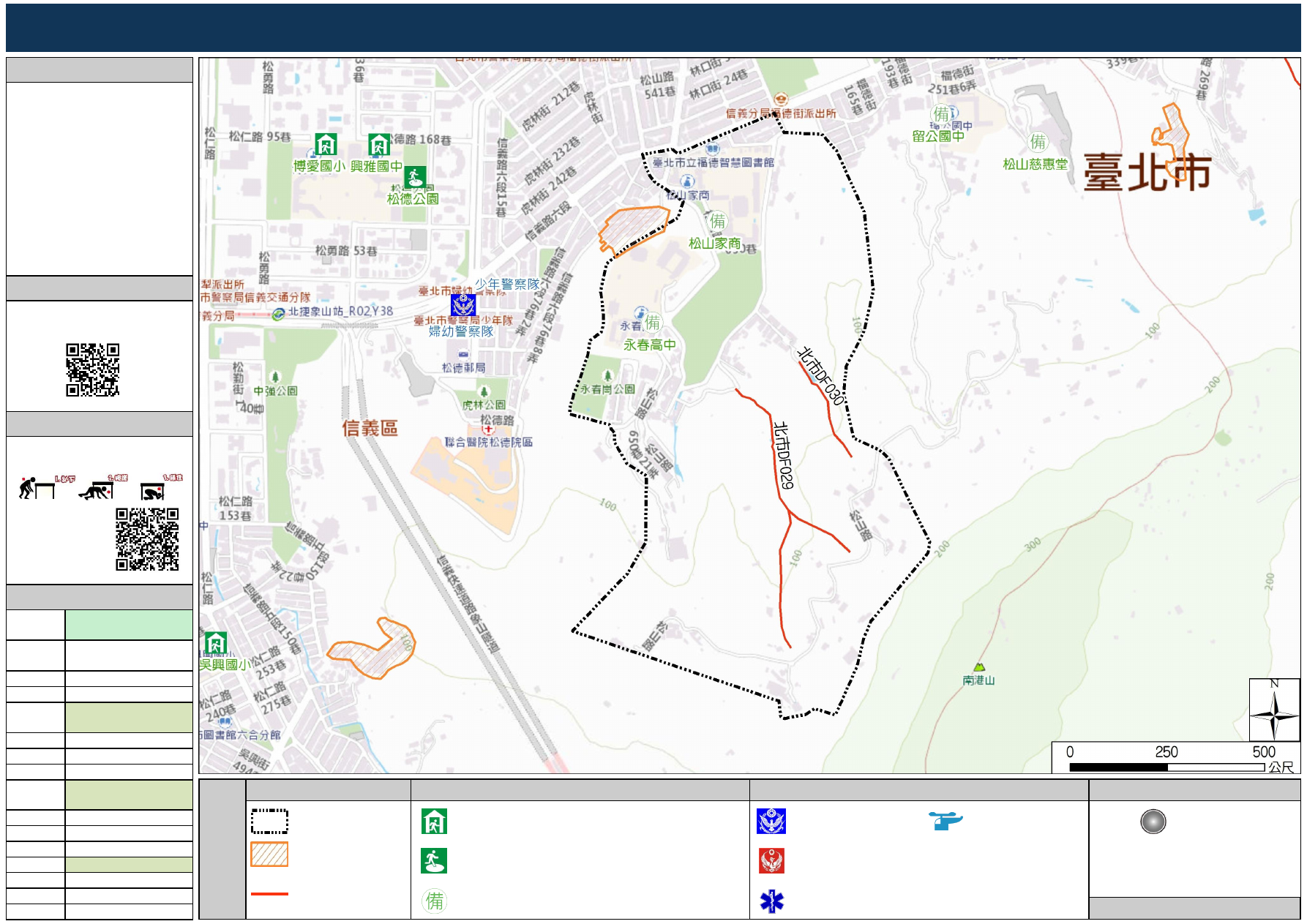The image size is (1307, 924).
Task: Click the 松山家商 green label
Action: pos(714,243)
